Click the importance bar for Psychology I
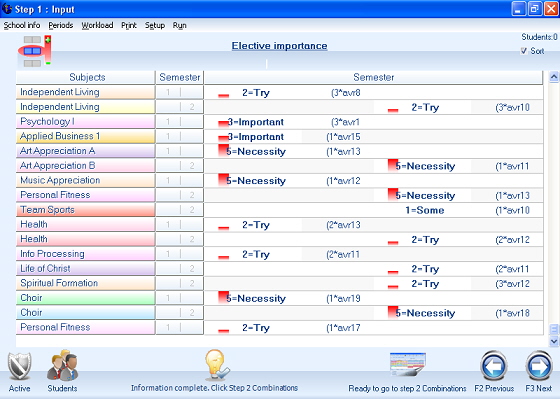The height and width of the screenshot is (399, 560). [x=223, y=124]
